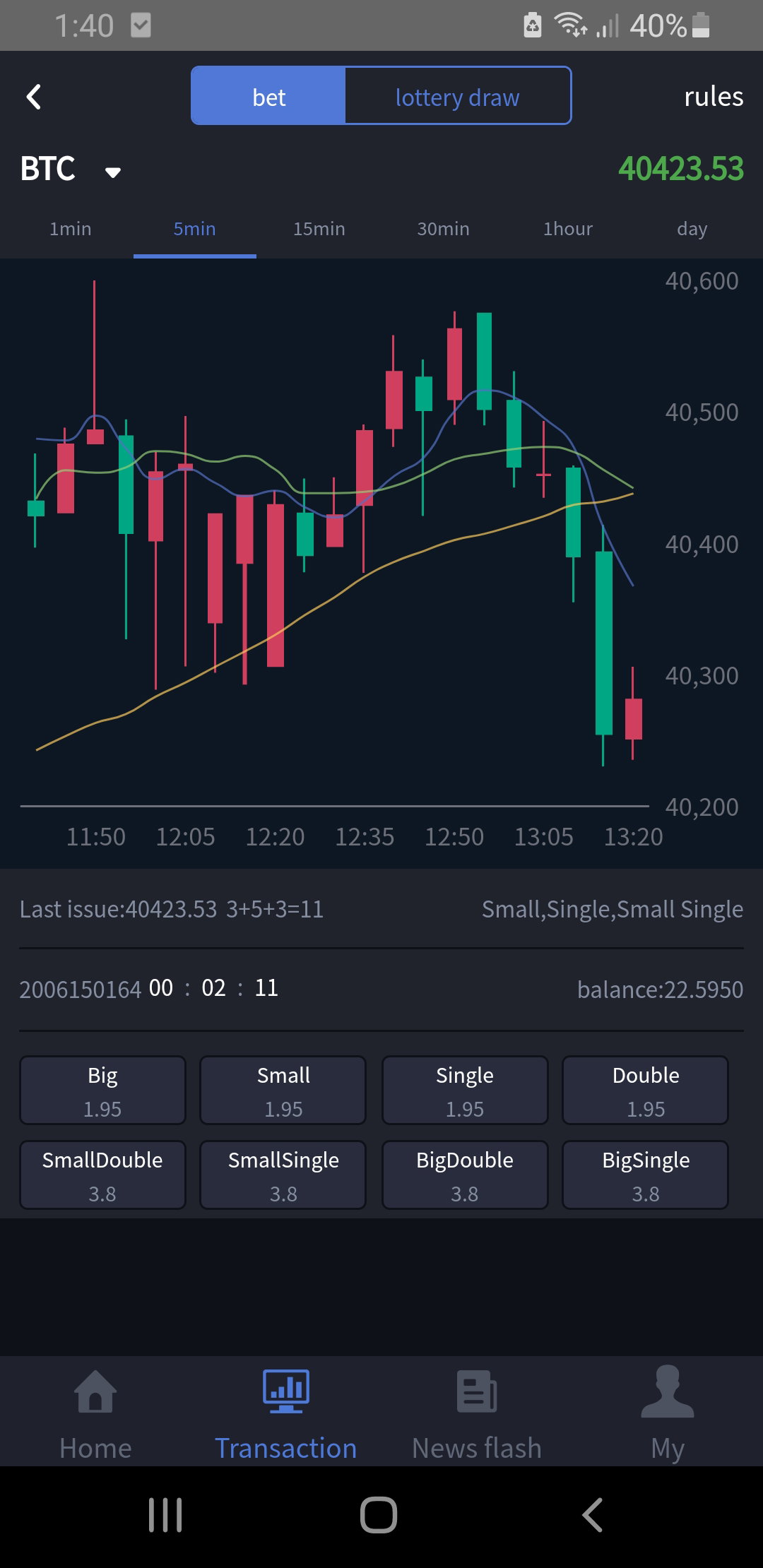
Task: Tap the cellular signal strength icon
Action: (x=607, y=25)
